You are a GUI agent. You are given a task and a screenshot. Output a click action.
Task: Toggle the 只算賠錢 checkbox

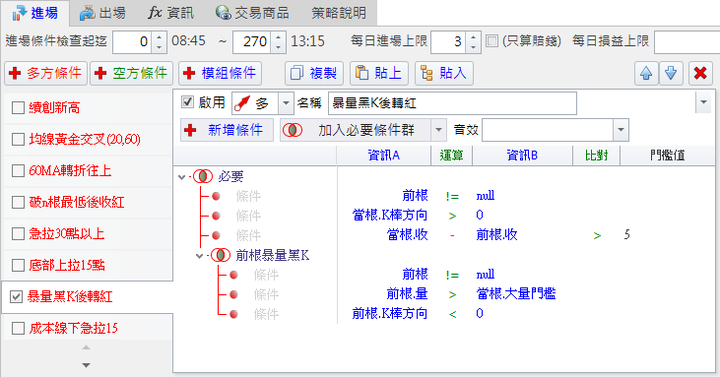tap(492, 41)
